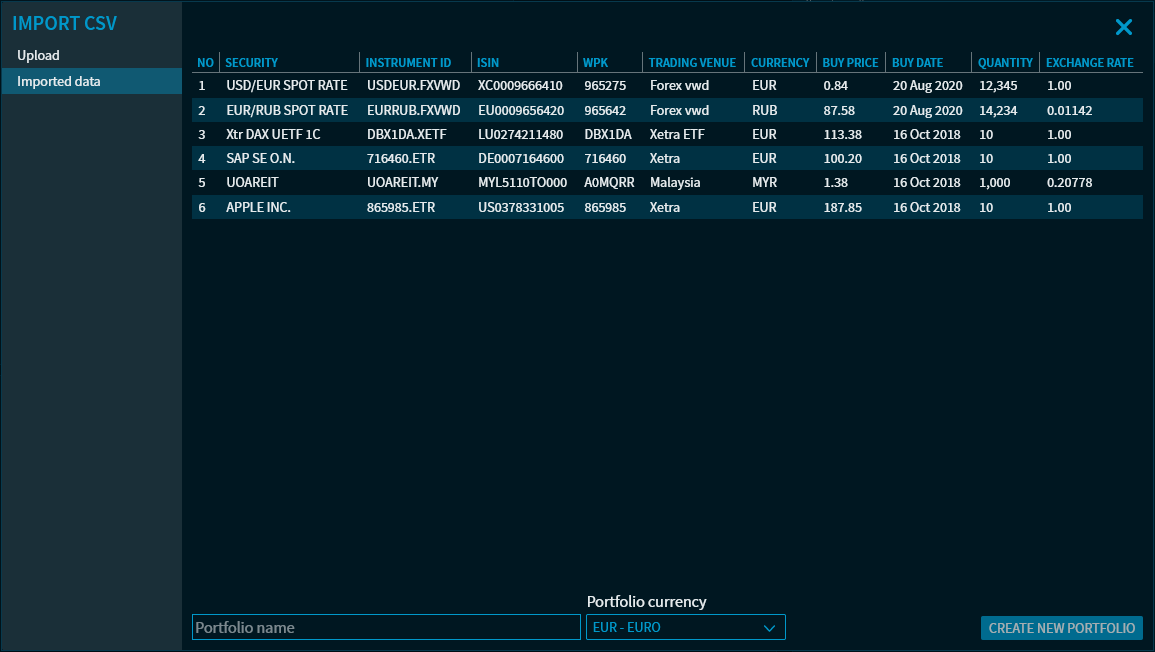Click the Portfolio name input field
The height and width of the screenshot is (652, 1155).
386,627
